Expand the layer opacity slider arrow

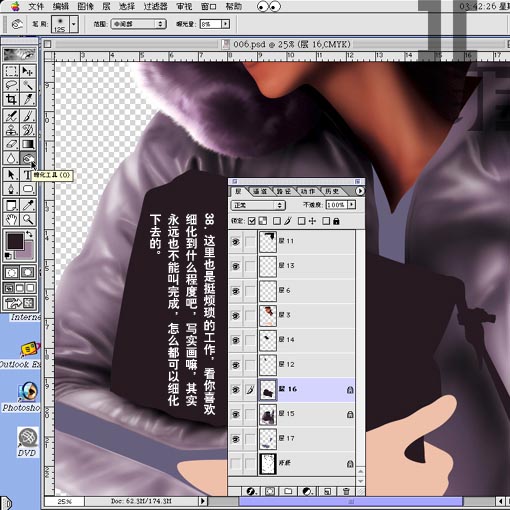click(352, 204)
